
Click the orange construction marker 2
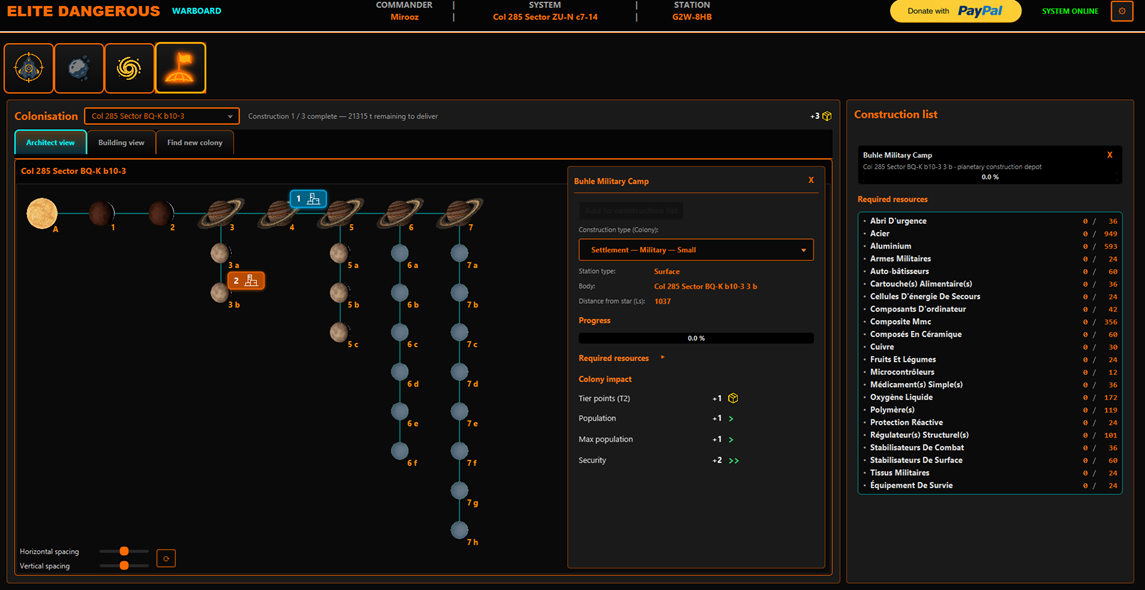pyautogui.click(x=246, y=280)
